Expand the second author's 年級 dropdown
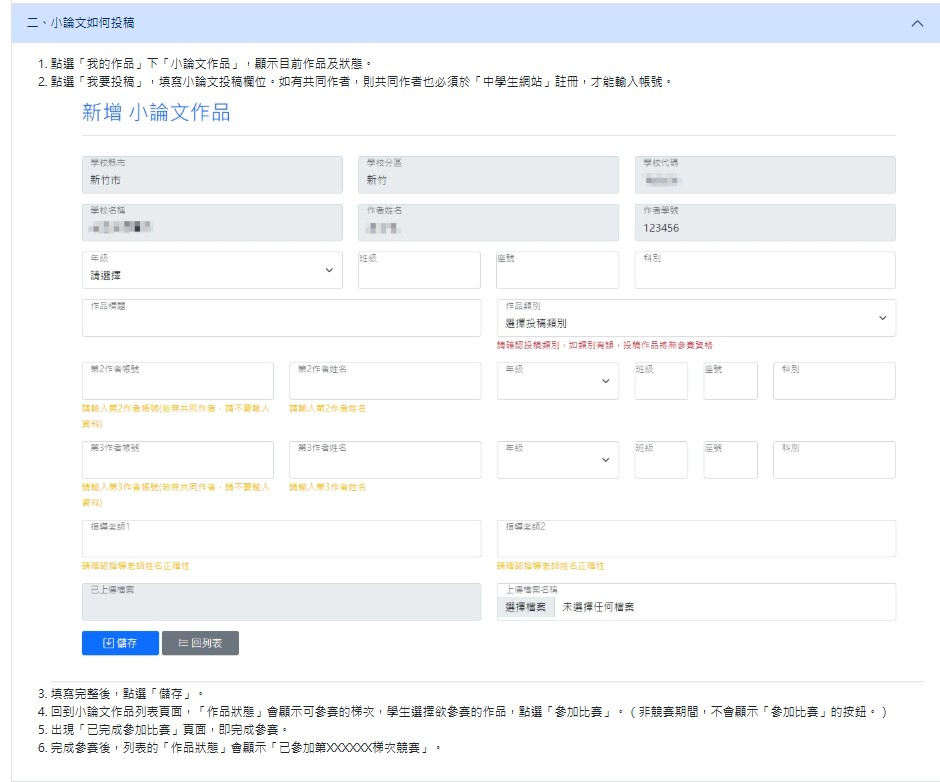 557,381
